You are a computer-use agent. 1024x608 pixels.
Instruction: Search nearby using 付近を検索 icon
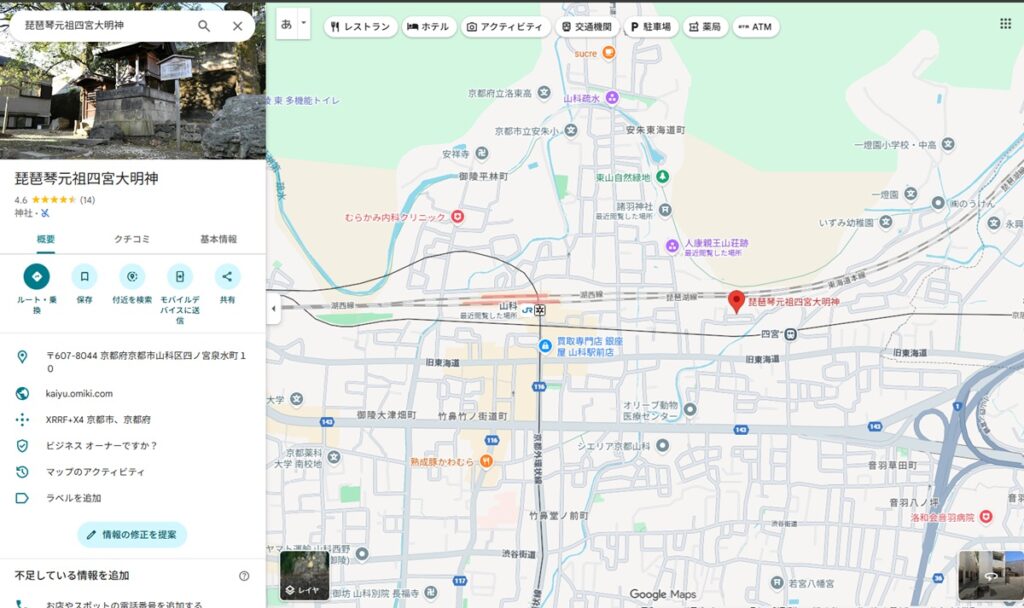[x=132, y=277]
